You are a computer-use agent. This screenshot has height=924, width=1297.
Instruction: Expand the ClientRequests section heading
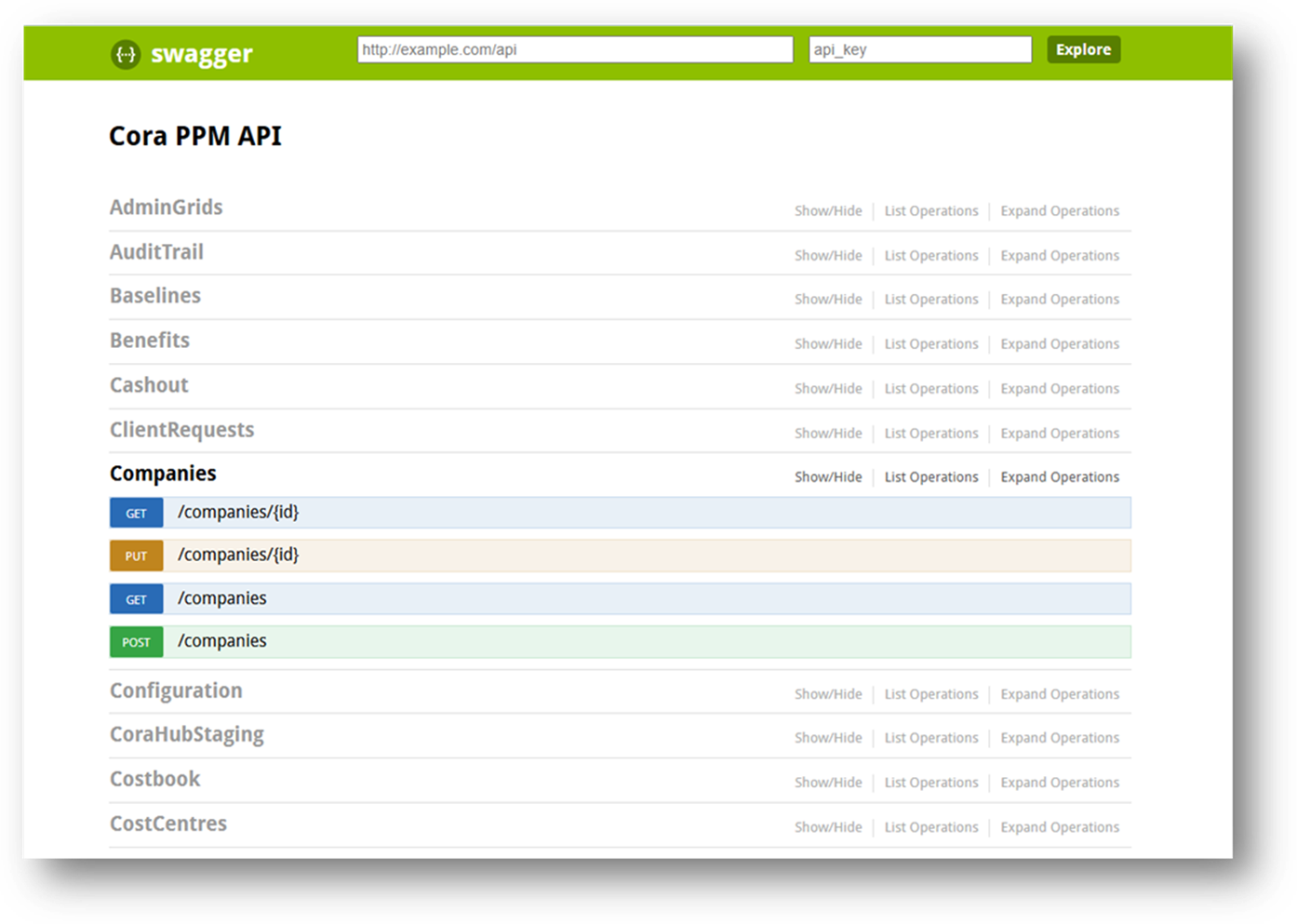tap(182, 430)
